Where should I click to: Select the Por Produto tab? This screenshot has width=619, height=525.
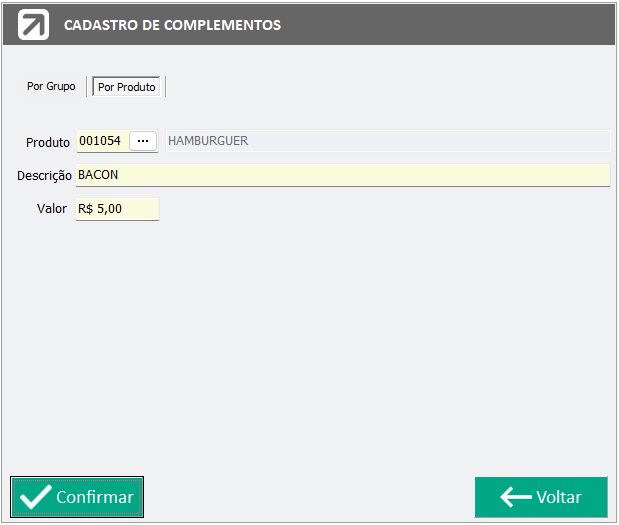pos(127,87)
